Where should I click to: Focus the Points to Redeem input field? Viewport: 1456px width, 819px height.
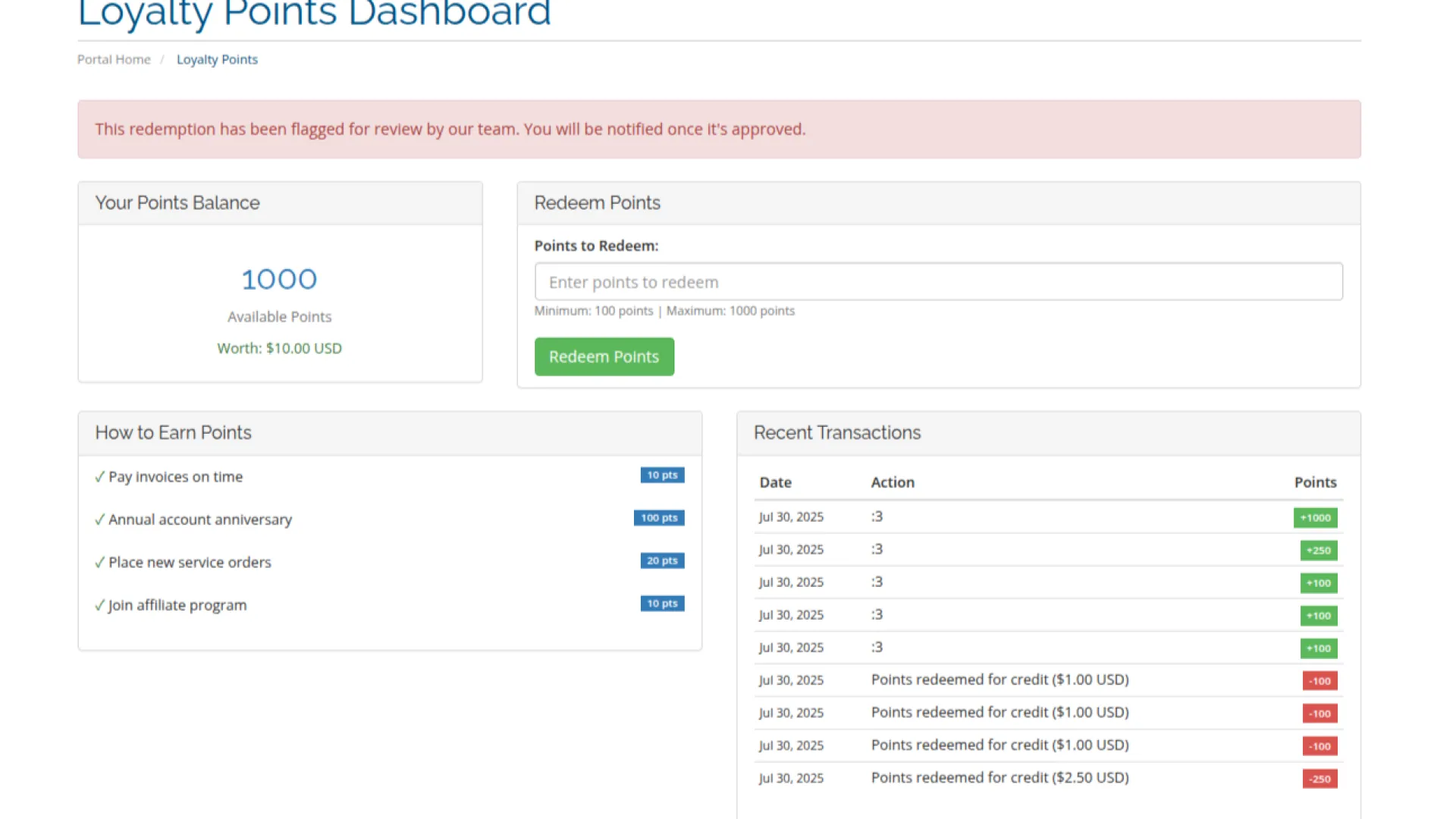pyautogui.click(x=938, y=282)
